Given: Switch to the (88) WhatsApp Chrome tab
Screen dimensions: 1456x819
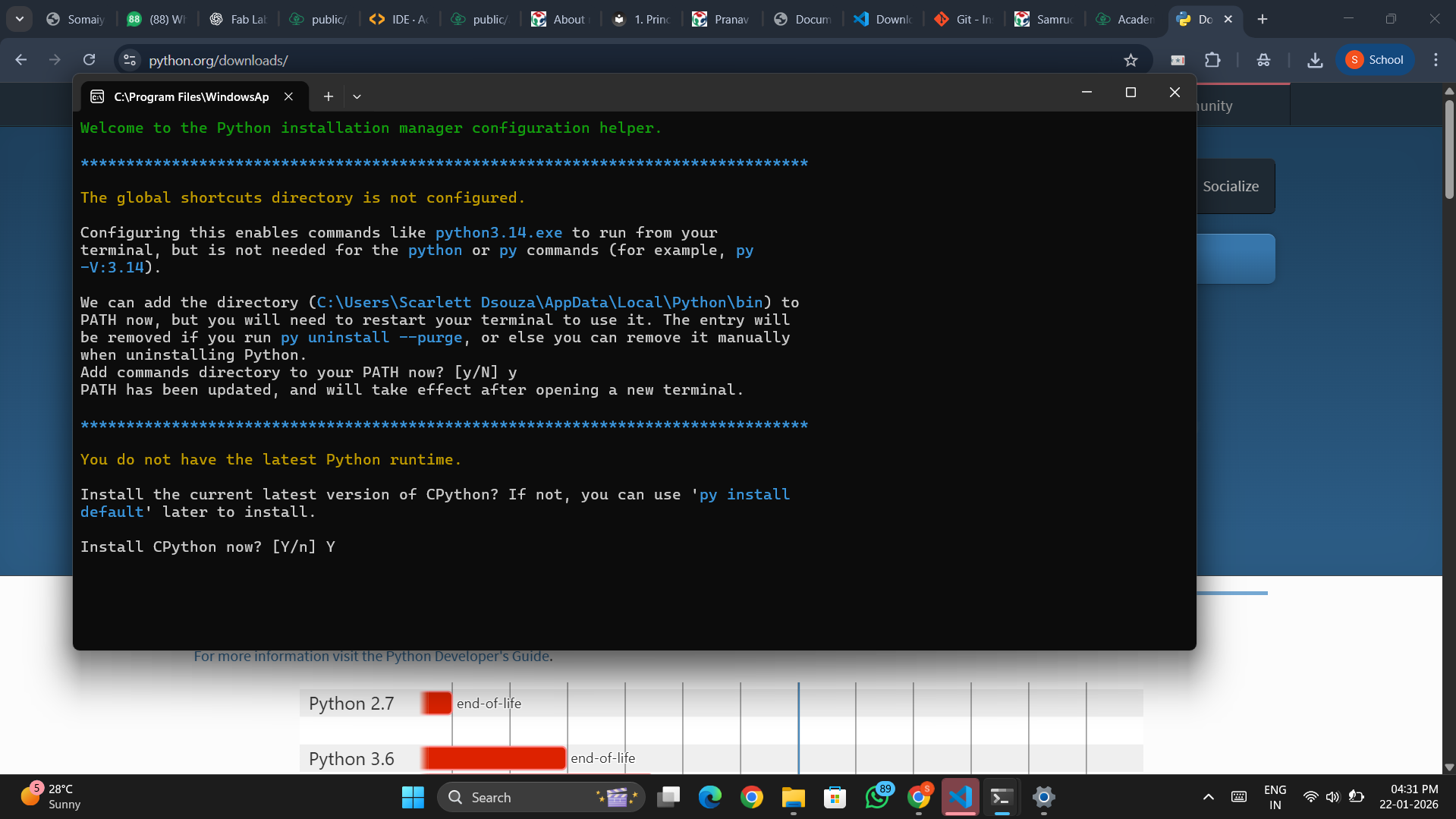Looking at the screenshot, I should (156, 19).
